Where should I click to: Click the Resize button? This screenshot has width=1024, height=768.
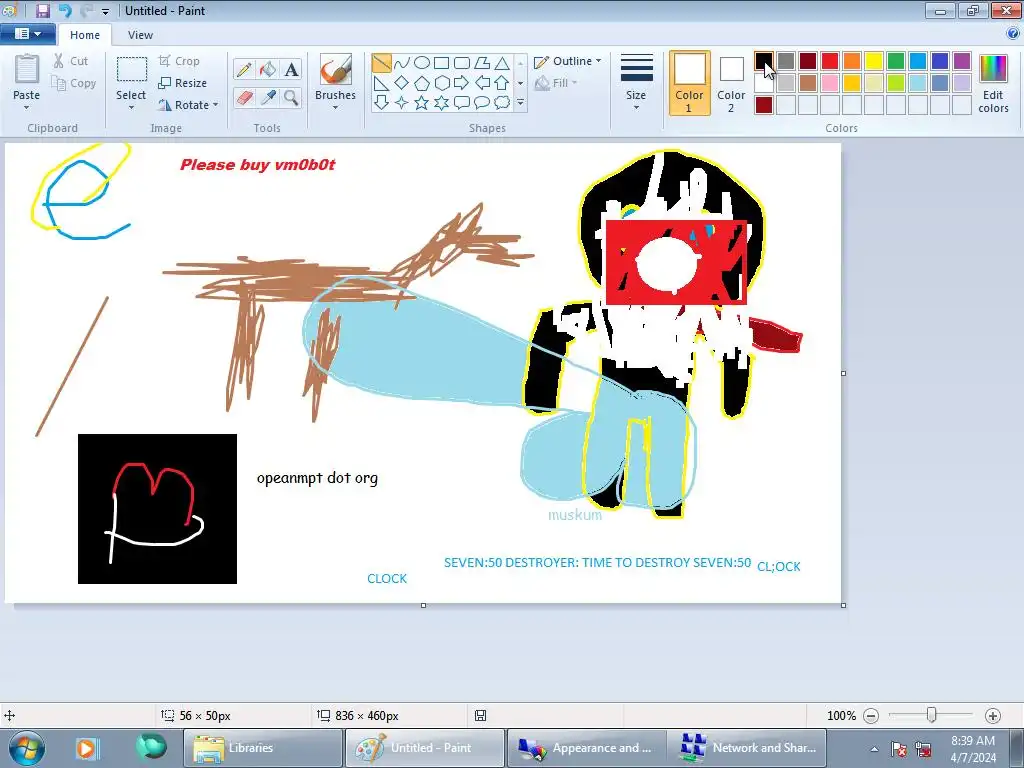point(183,83)
